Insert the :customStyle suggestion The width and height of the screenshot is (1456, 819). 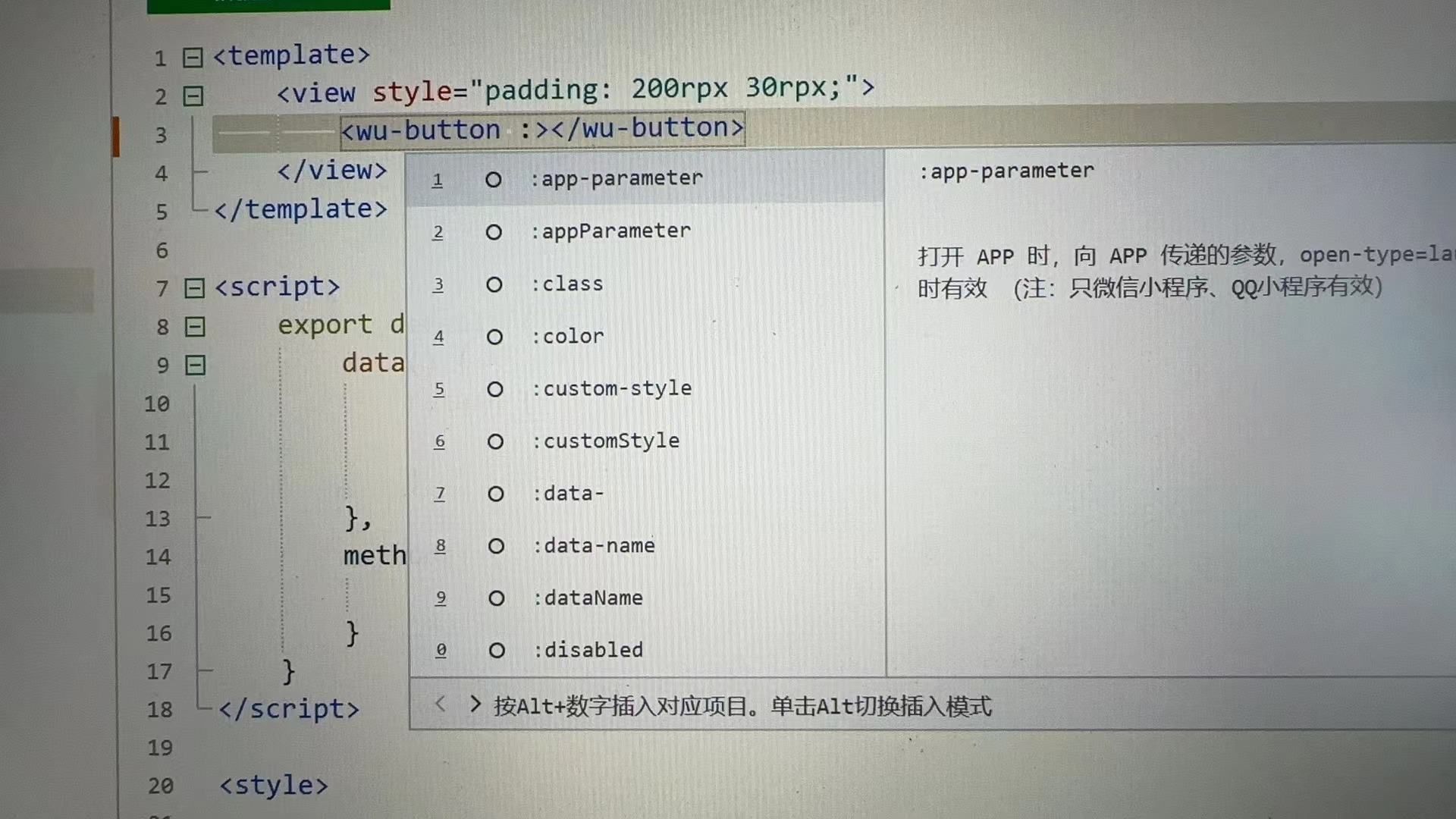pos(645,441)
